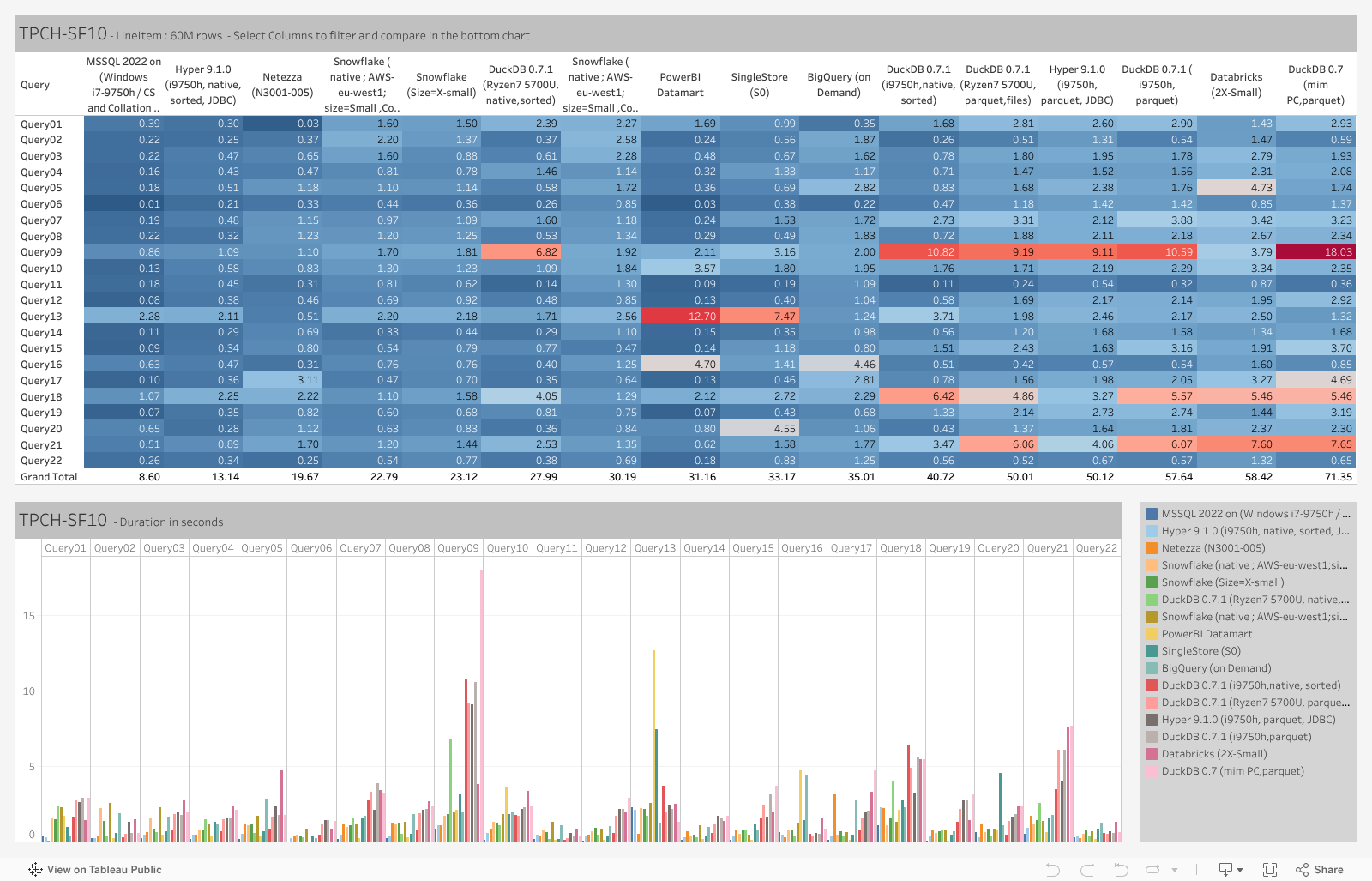
Task: Click the Download presentation icon
Action: (1225, 870)
